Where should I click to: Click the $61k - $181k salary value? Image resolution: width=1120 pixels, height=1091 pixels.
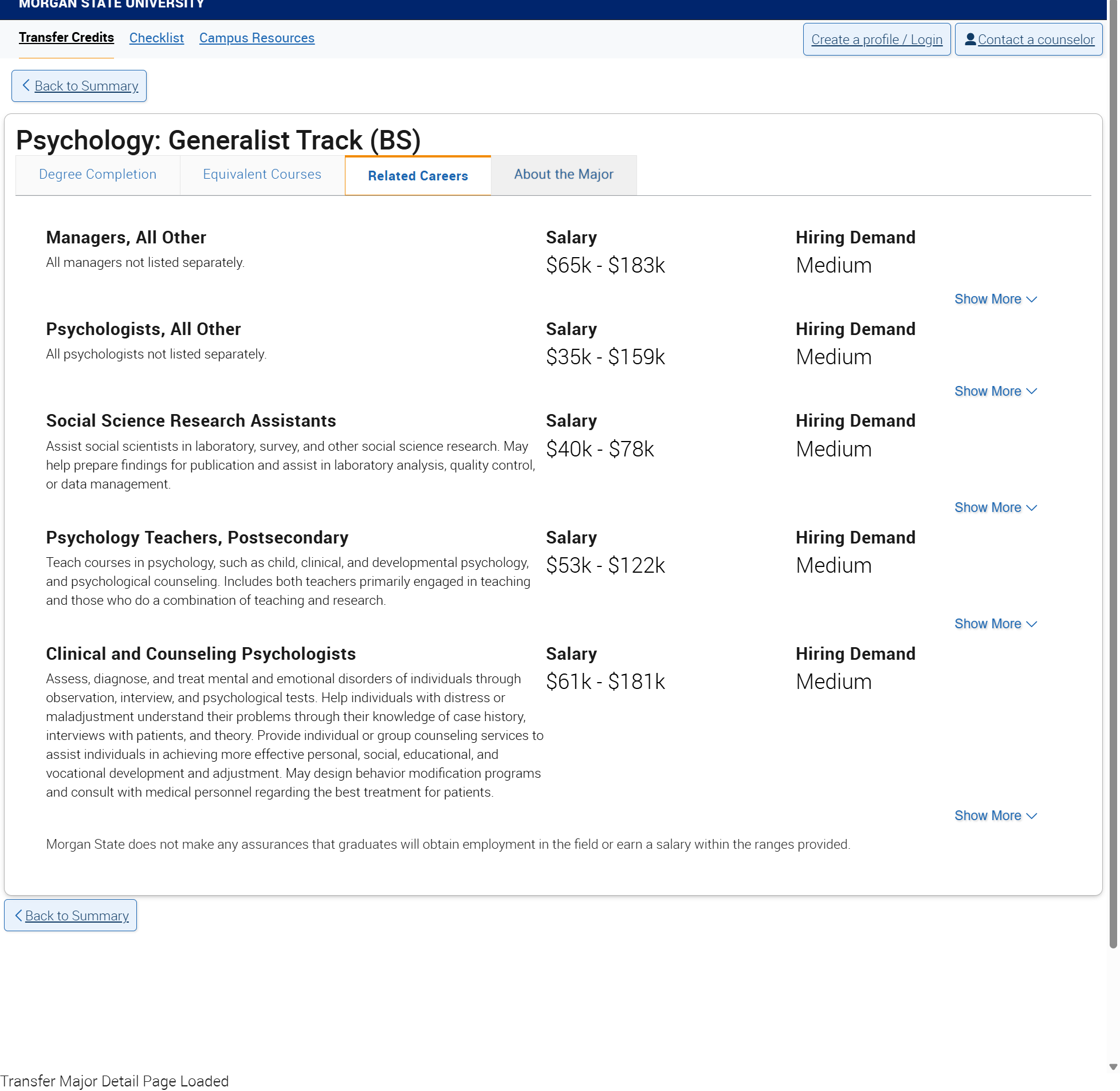tap(606, 683)
